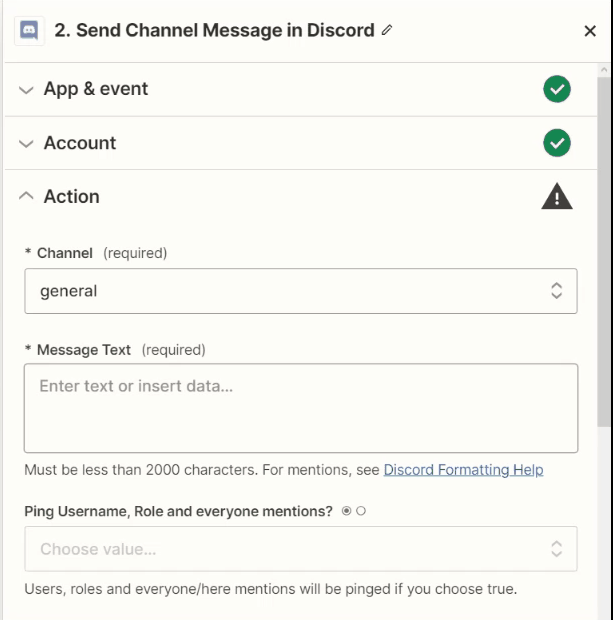Click the scrollbar up arrow

click(x=604, y=70)
